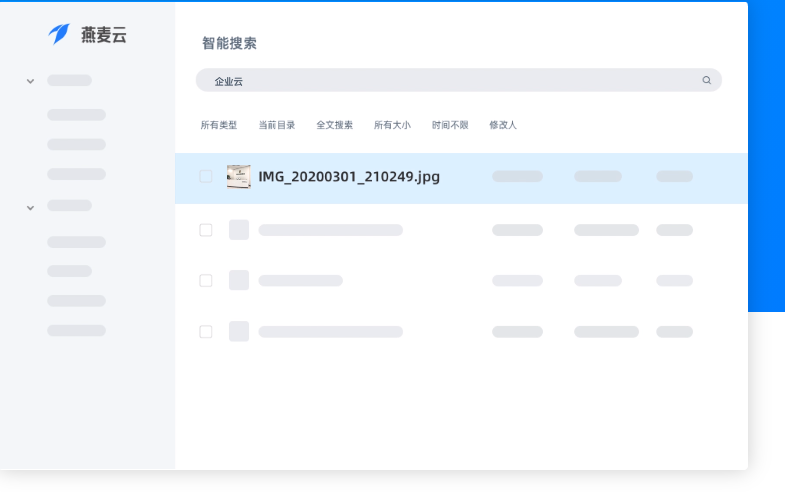This screenshot has height=492, width=785.
Task: Focus the search field containing 企业云
Action: tap(450, 80)
